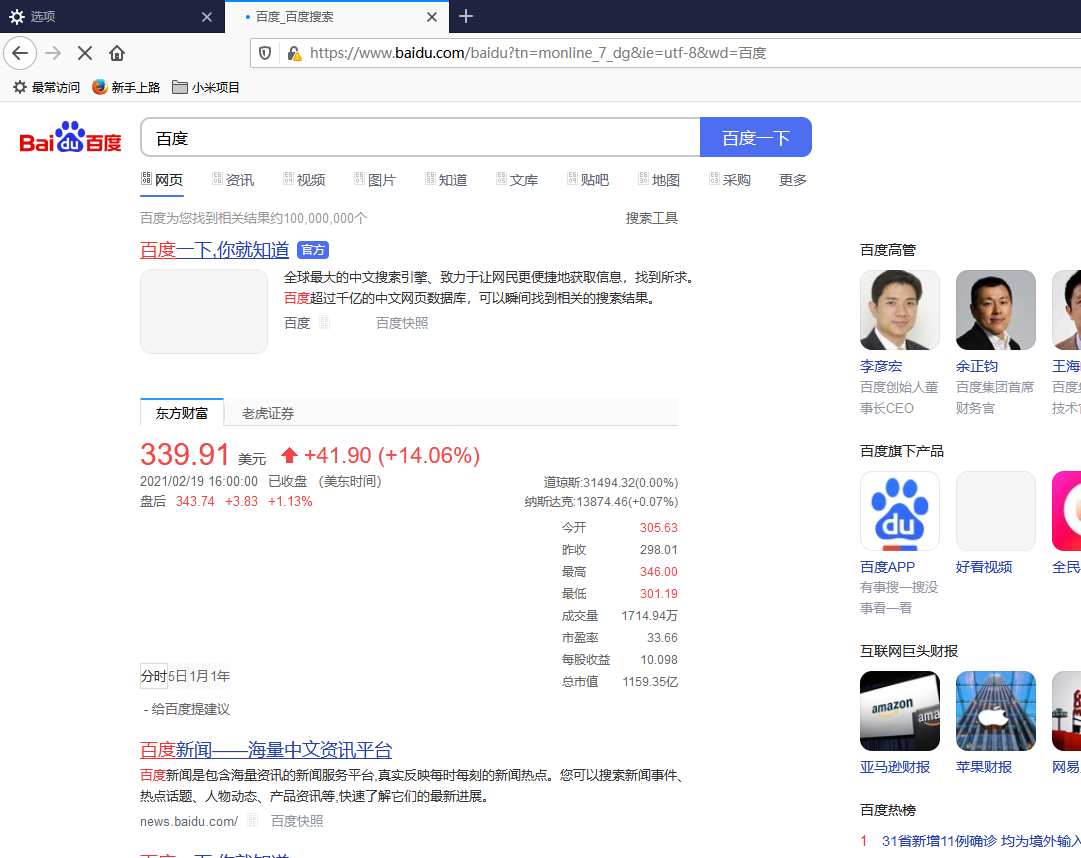Click the 百度一下 search button
This screenshot has width=1081, height=858.
tap(756, 137)
